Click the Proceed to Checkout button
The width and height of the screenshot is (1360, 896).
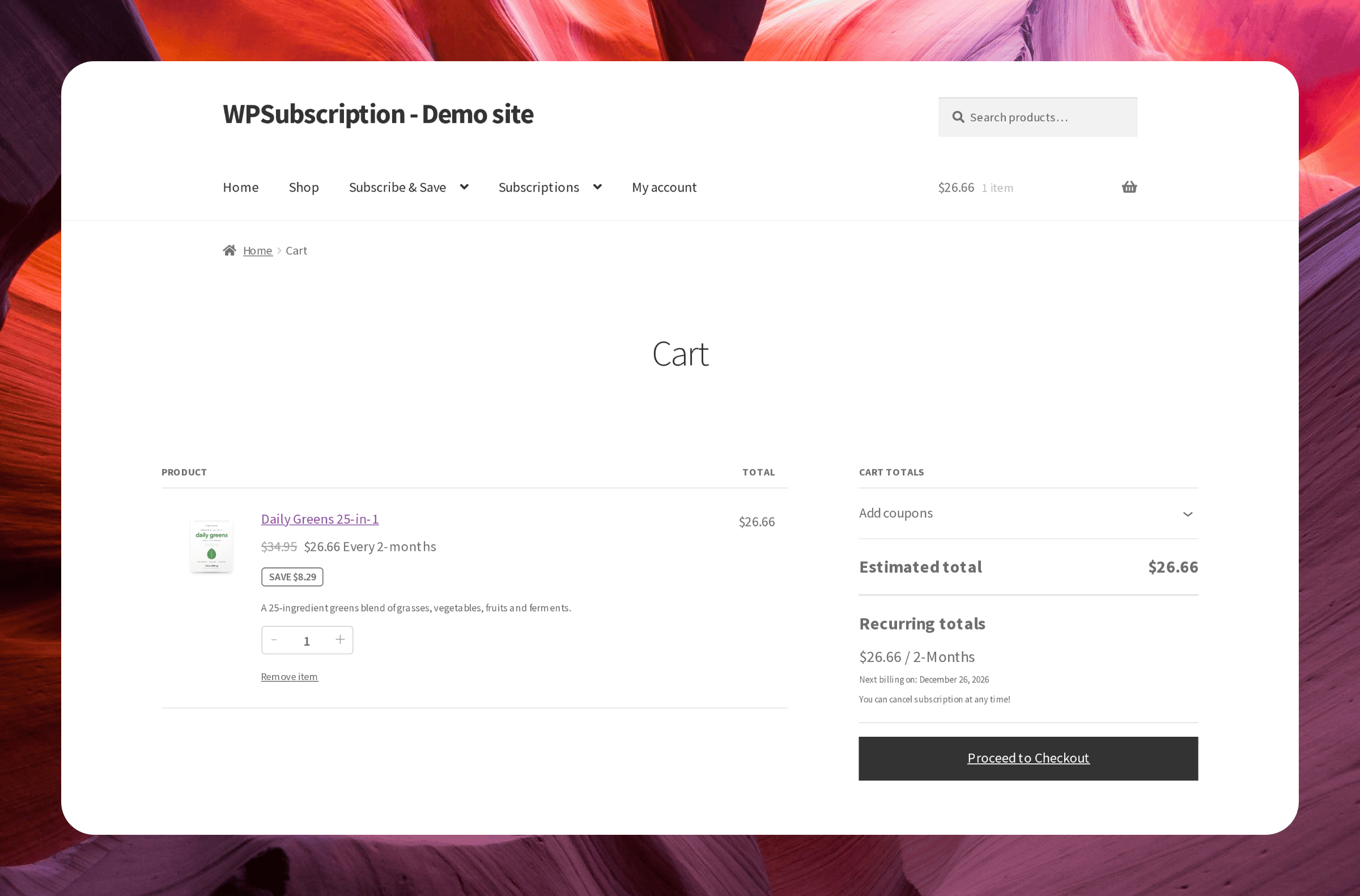pyautogui.click(x=1028, y=758)
